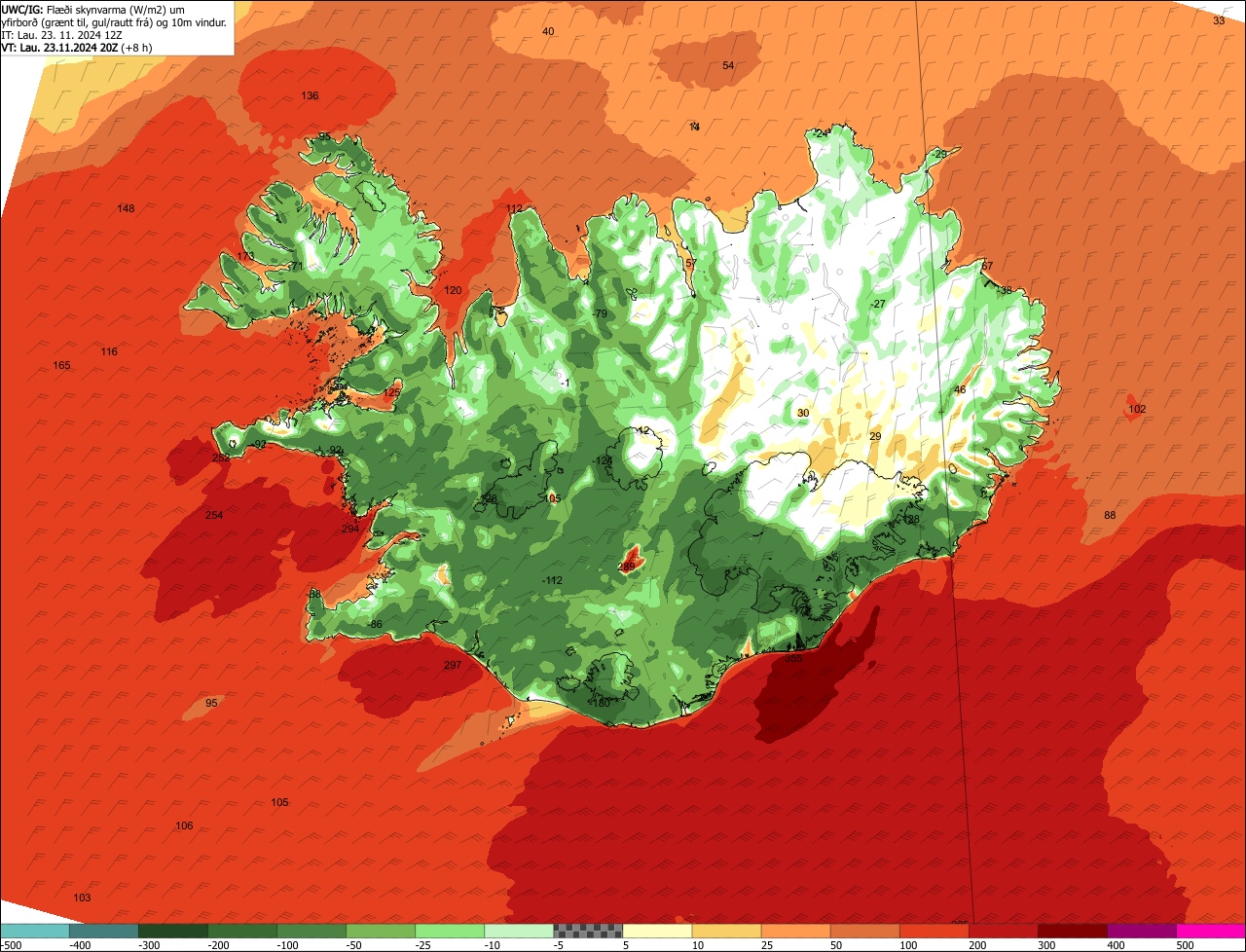1246x952 pixels.
Task: Choose the red-orange 100 to 200 legend swatch
Action: point(934,931)
